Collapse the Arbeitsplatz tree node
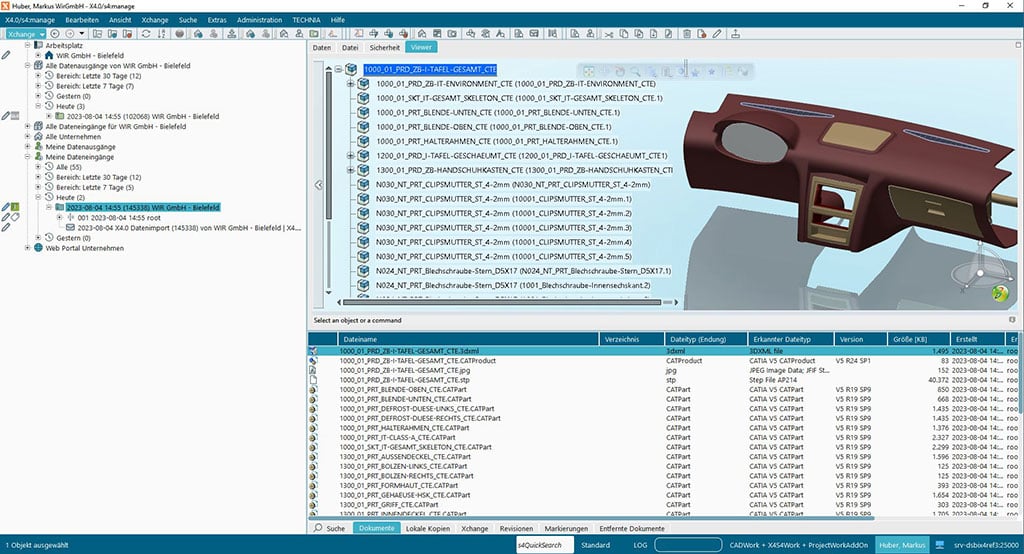This screenshot has height=554, width=1024. tap(27, 46)
